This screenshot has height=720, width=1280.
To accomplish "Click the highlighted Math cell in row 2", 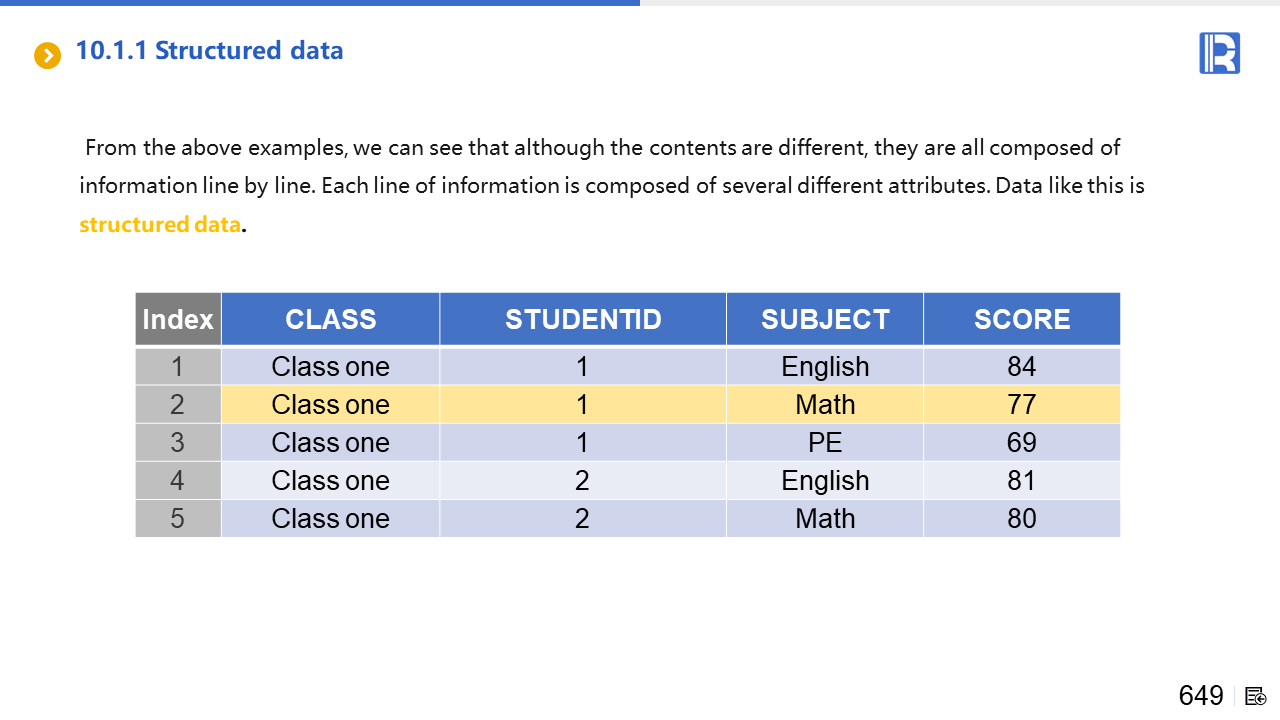I will (825, 405).
